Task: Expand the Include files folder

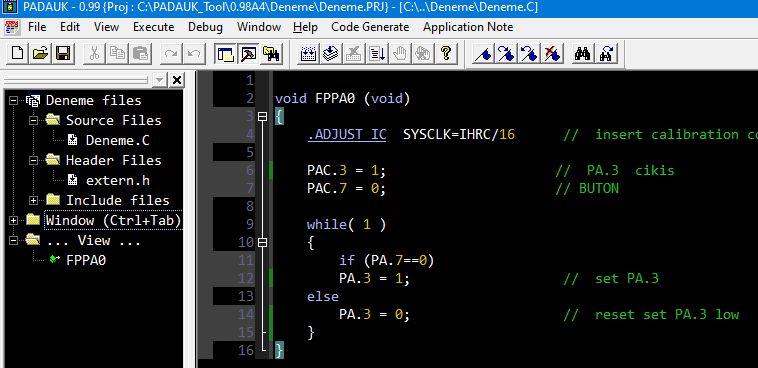Action: [x=33, y=200]
